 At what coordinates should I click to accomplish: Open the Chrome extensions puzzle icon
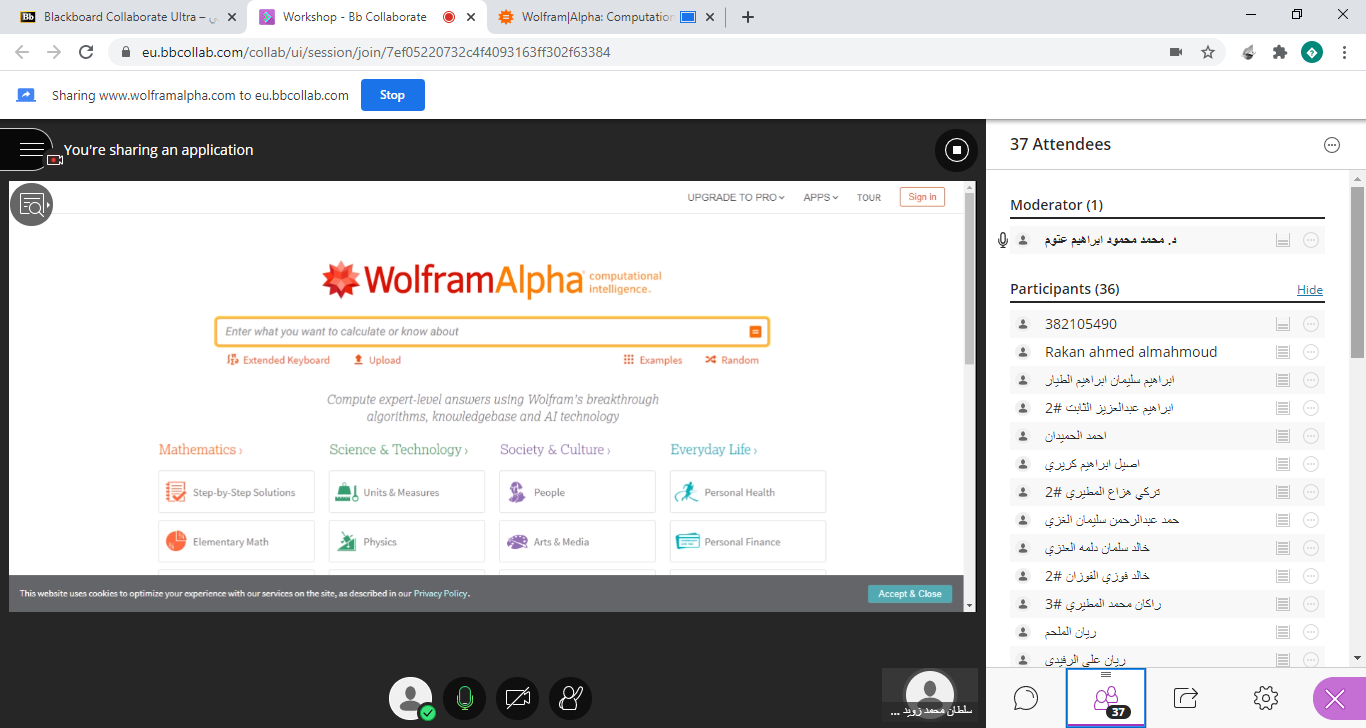coord(1279,52)
